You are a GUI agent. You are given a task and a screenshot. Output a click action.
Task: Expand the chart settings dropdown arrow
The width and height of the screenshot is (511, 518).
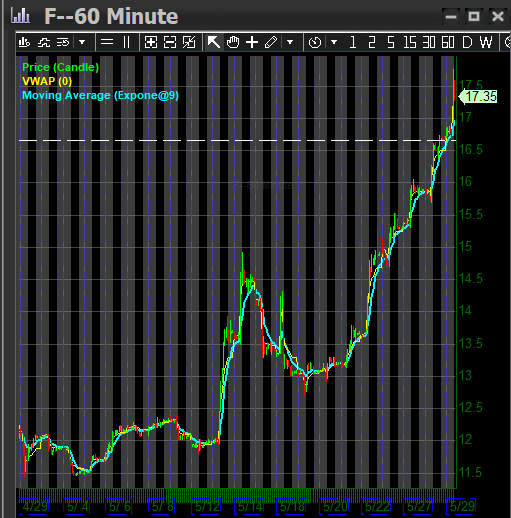pyautogui.click(x=82, y=42)
